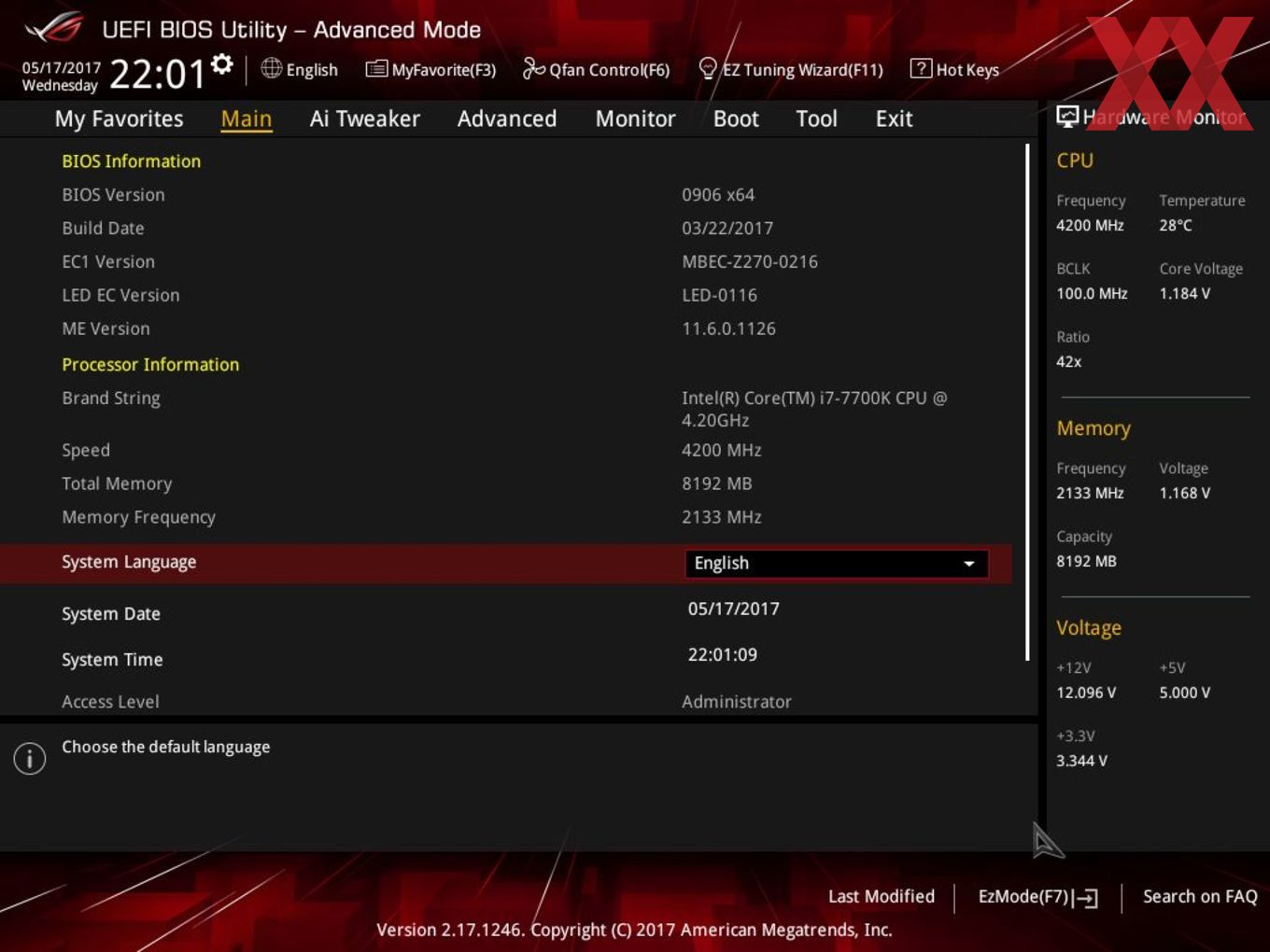The image size is (1270, 952).
Task: Select the System Language row label
Action: click(129, 562)
